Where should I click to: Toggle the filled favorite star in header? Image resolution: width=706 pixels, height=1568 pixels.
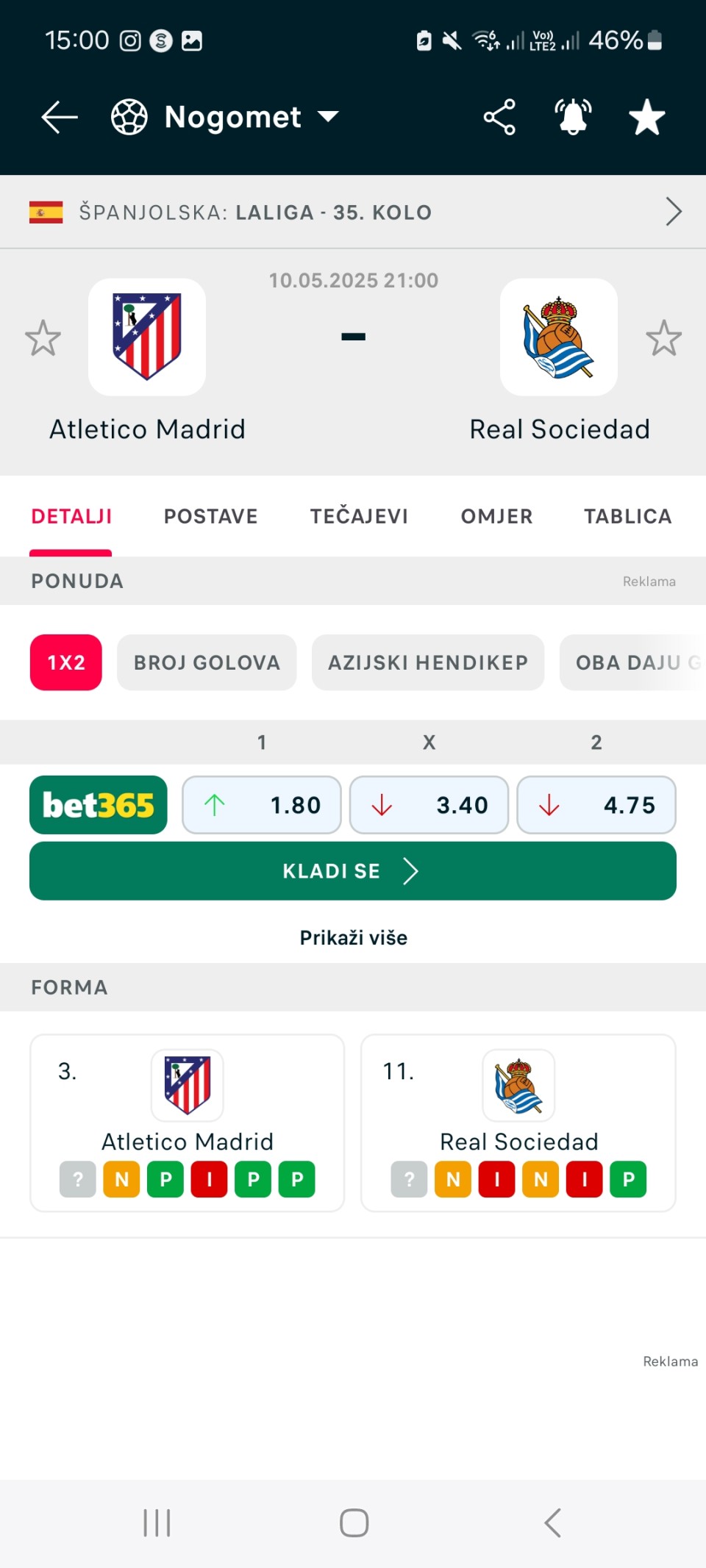coord(647,117)
